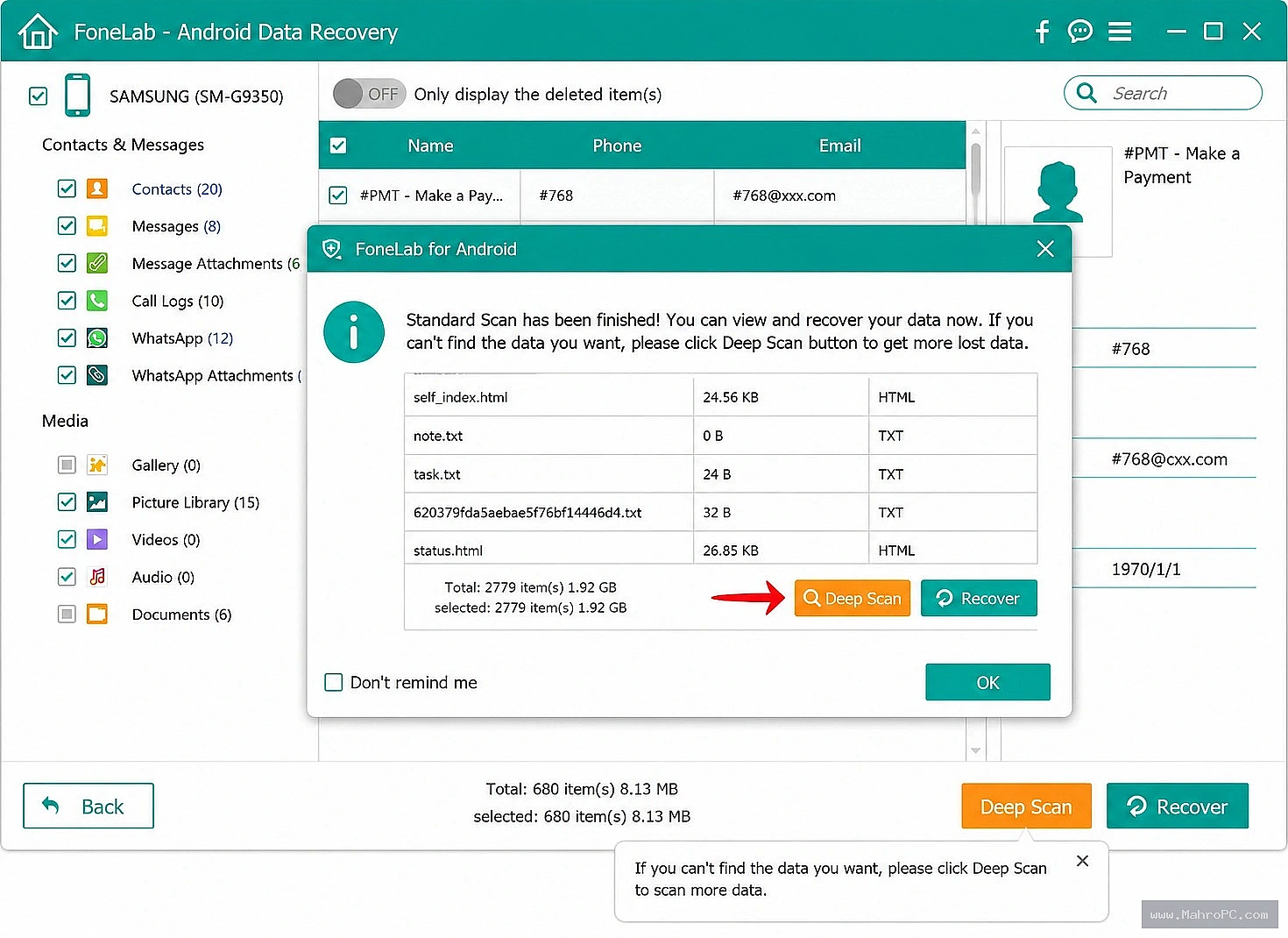Open WhatsApp (12) category
1288x938 pixels.
click(182, 338)
